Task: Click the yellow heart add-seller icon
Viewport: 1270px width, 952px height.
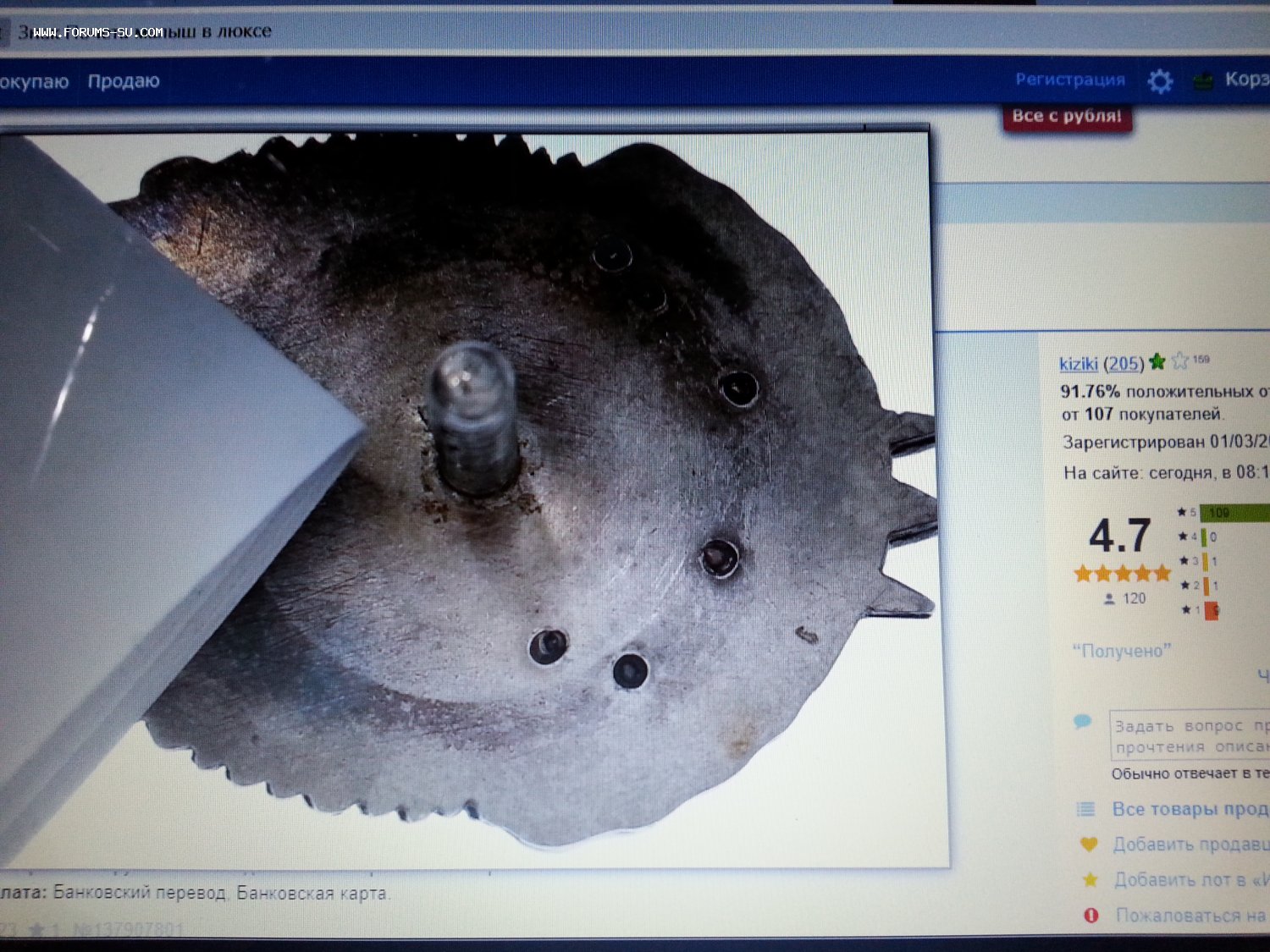Action: pyautogui.click(x=1089, y=844)
